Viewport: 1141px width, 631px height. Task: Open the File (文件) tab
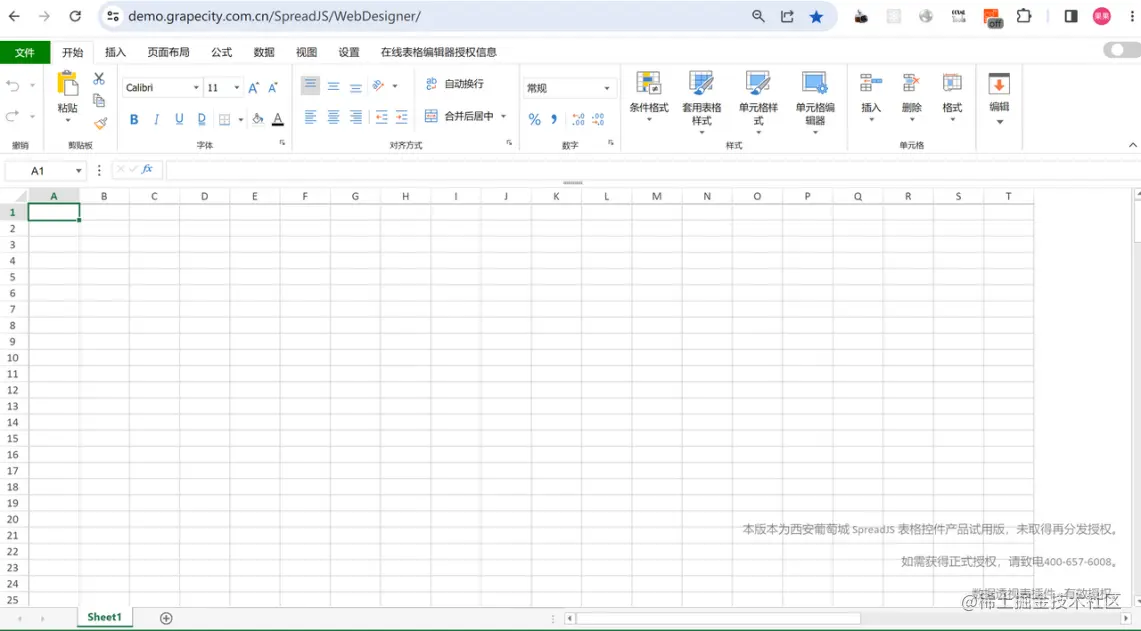tap(25, 52)
